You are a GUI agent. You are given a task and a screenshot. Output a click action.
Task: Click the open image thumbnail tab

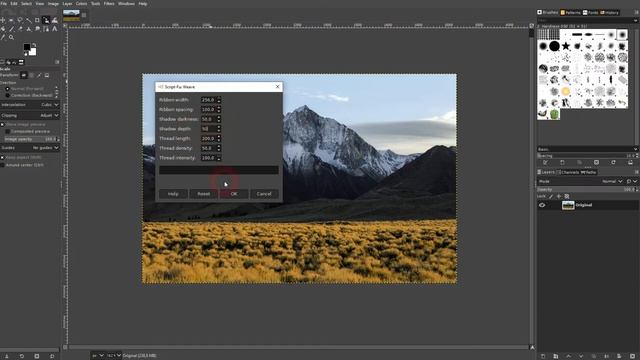71,15
